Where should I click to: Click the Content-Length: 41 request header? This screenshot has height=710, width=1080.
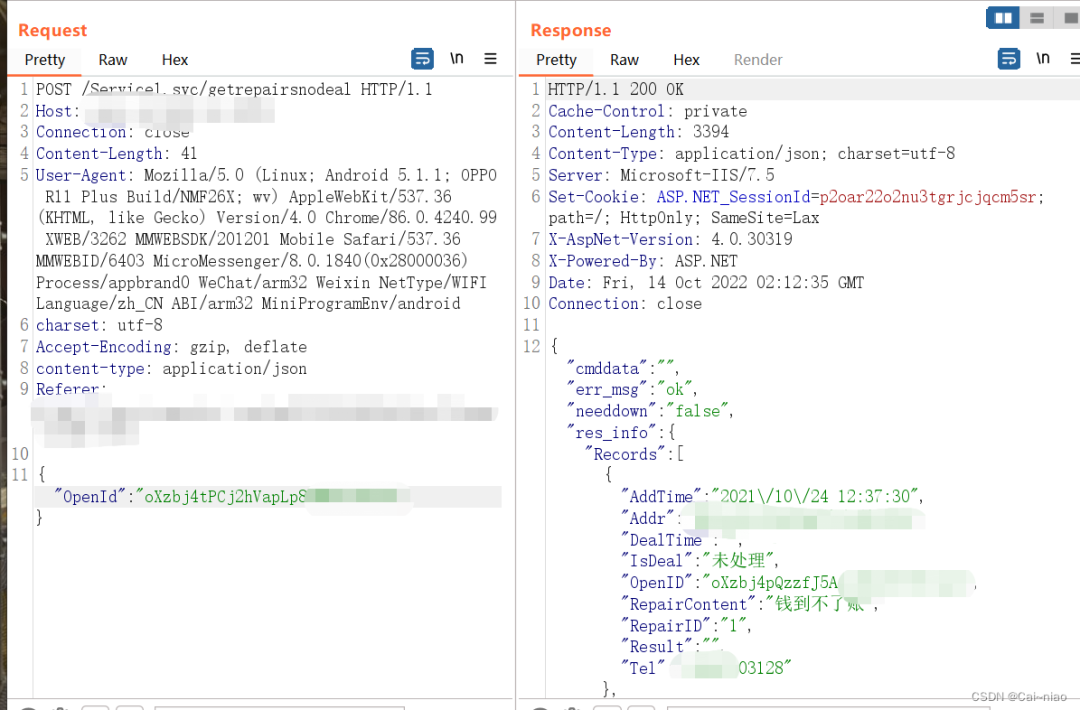point(116,153)
